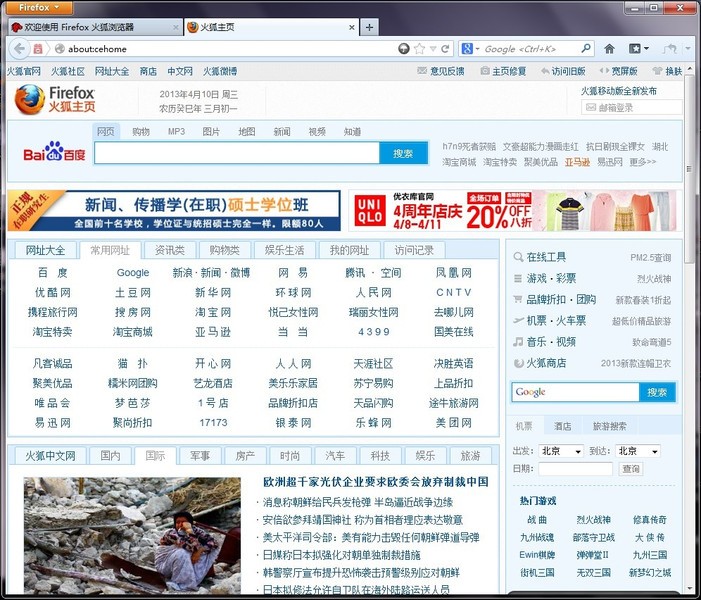The width and height of the screenshot is (701, 600).
Task: Open the 战曲 game link
Action: pos(537,520)
